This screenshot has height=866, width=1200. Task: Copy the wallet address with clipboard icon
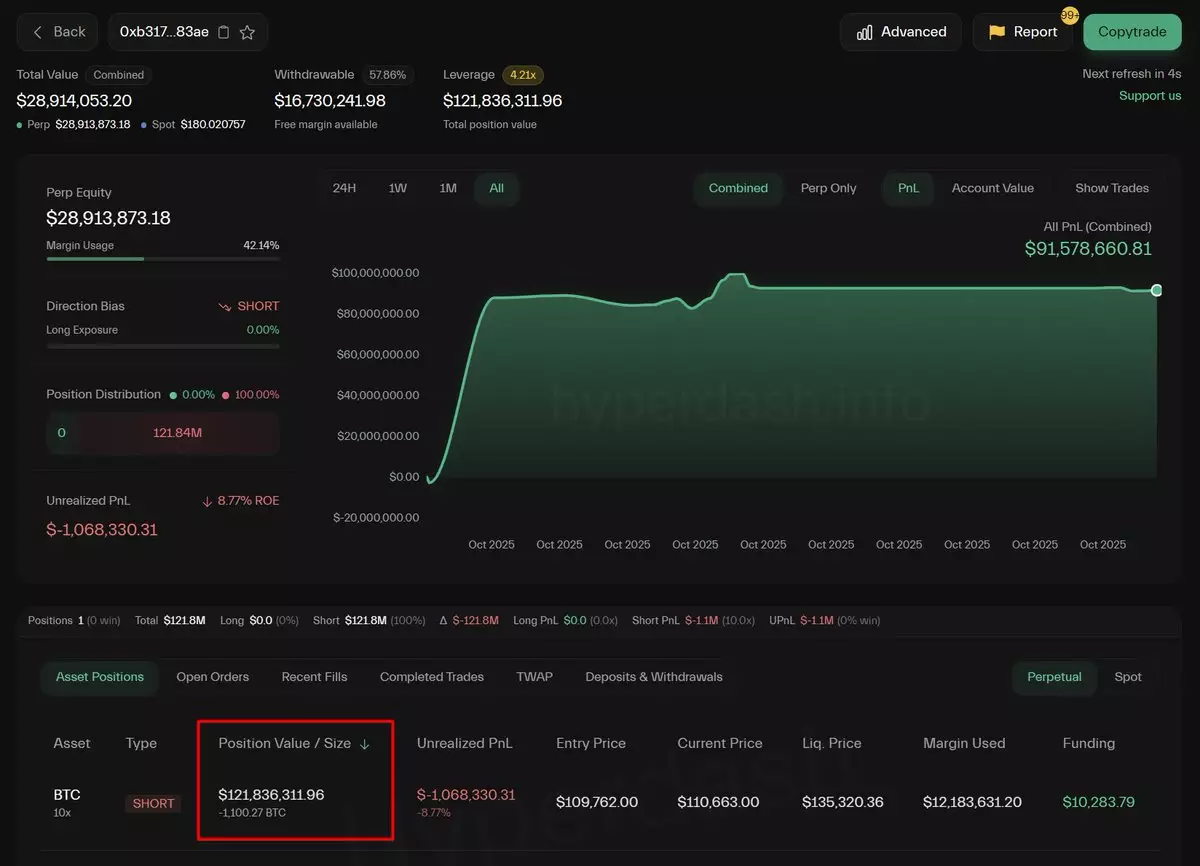click(x=223, y=32)
